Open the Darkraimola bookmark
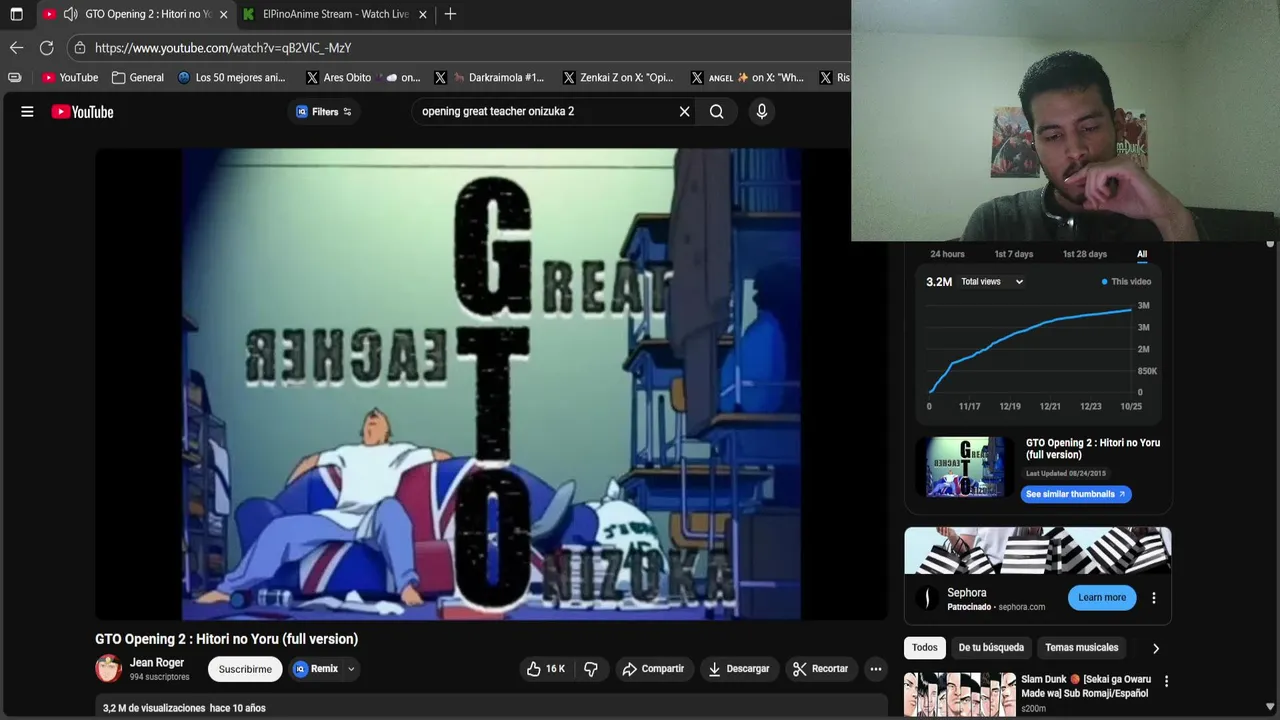The image size is (1280, 720). point(489,77)
